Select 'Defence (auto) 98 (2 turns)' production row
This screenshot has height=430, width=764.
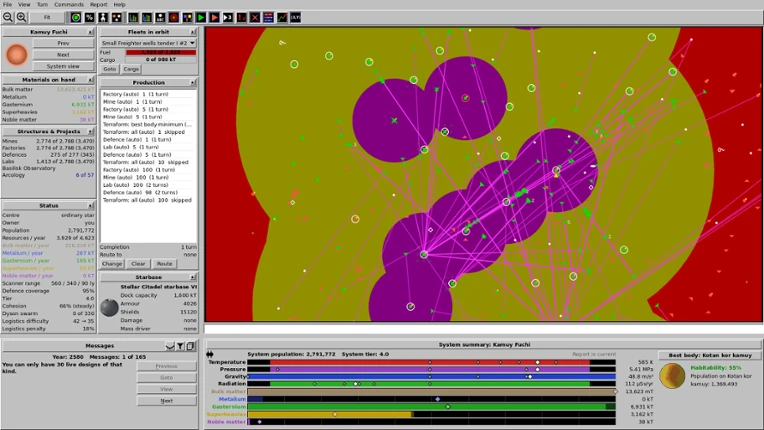pos(148,192)
